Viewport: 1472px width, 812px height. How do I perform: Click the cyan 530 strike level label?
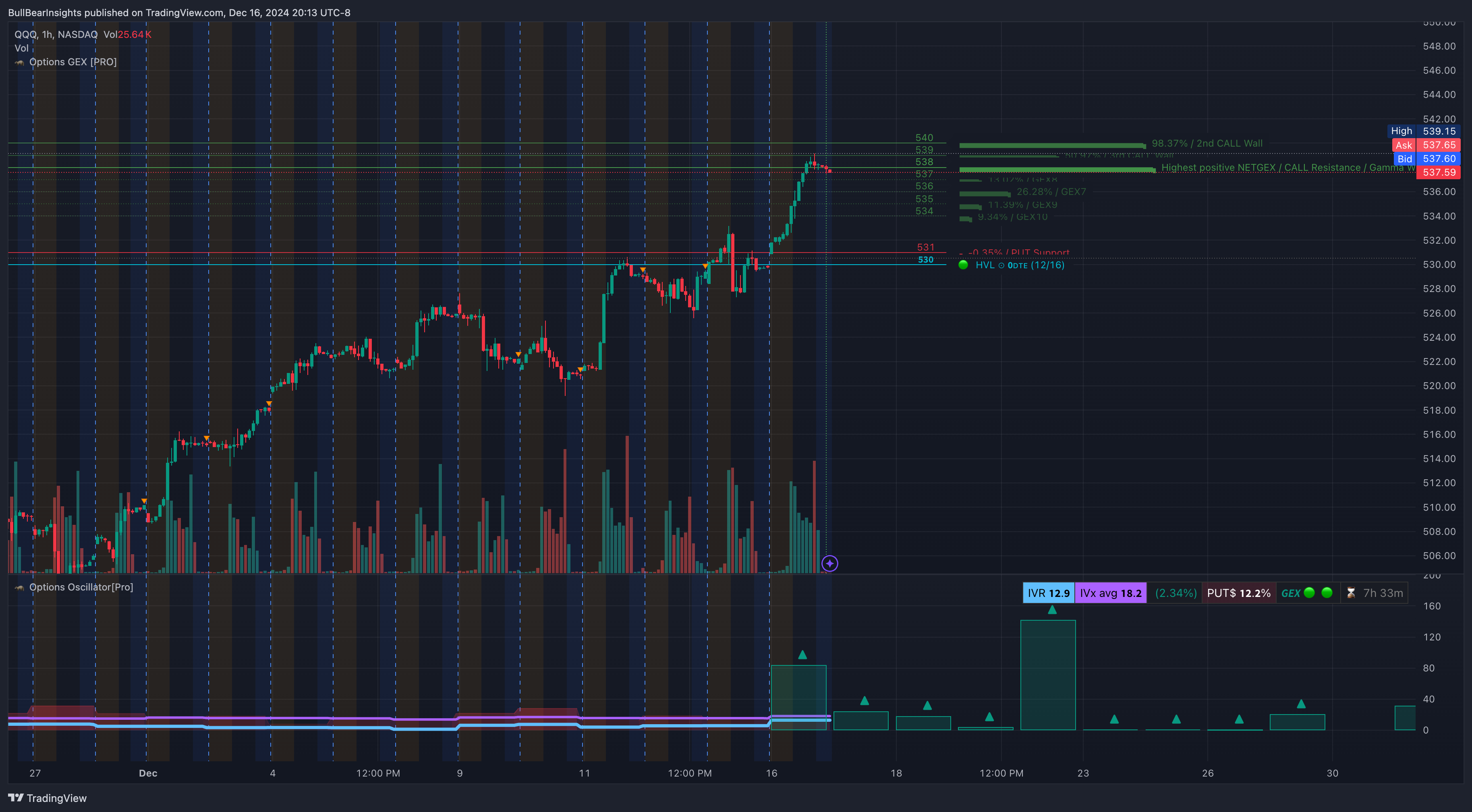point(925,259)
